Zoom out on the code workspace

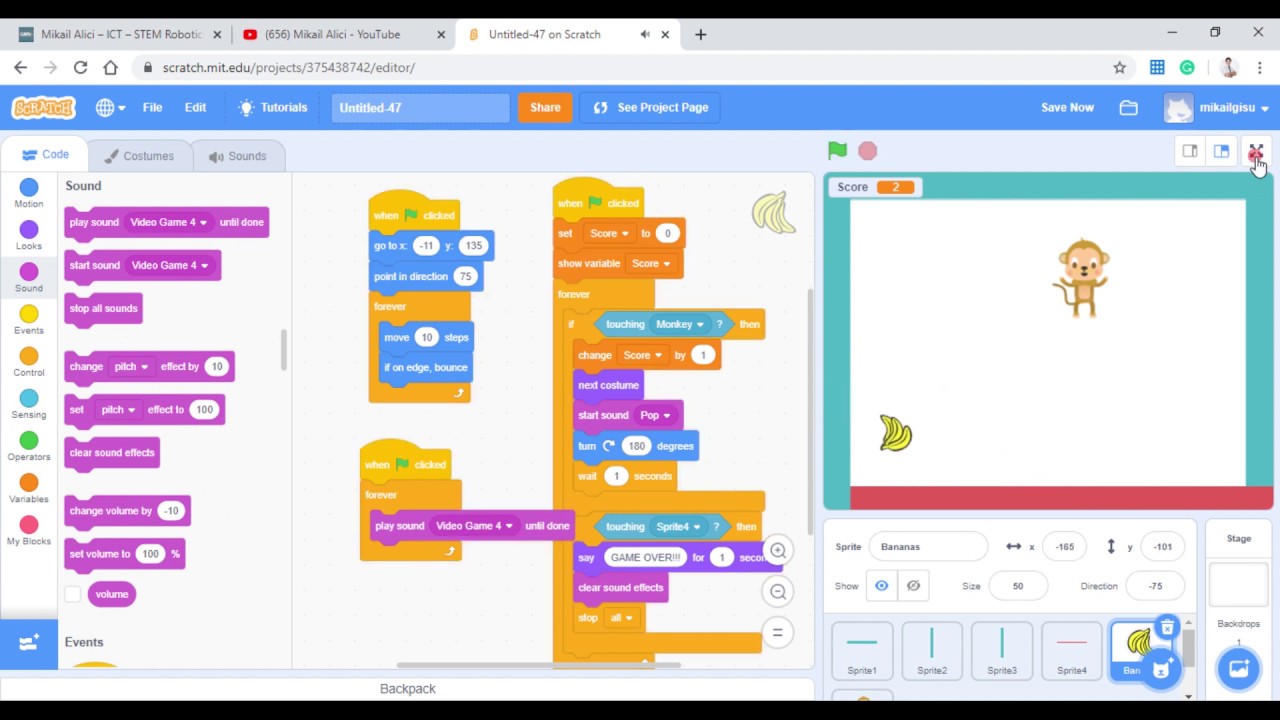click(777, 592)
